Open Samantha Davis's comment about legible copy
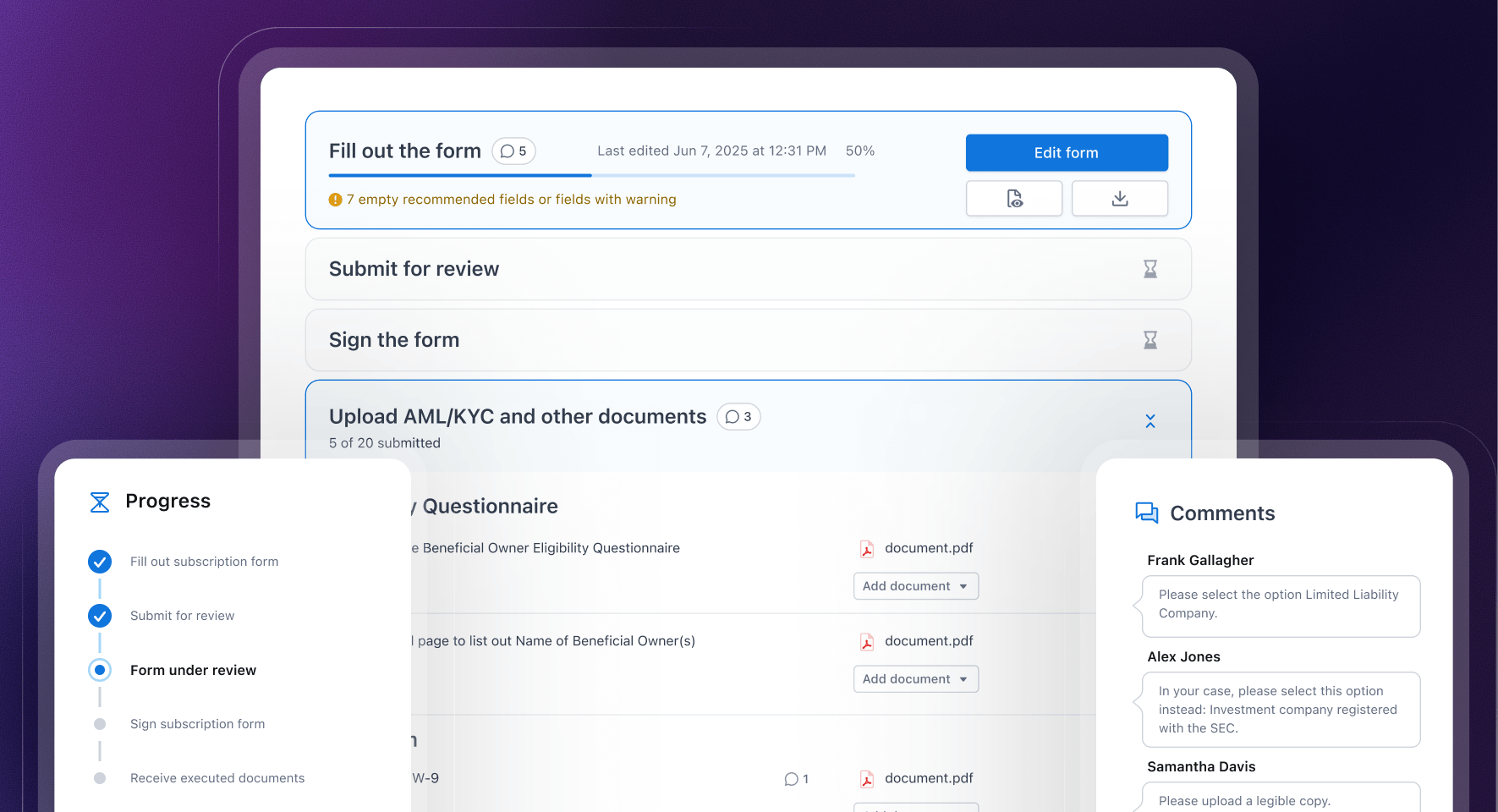 [x=1281, y=798]
